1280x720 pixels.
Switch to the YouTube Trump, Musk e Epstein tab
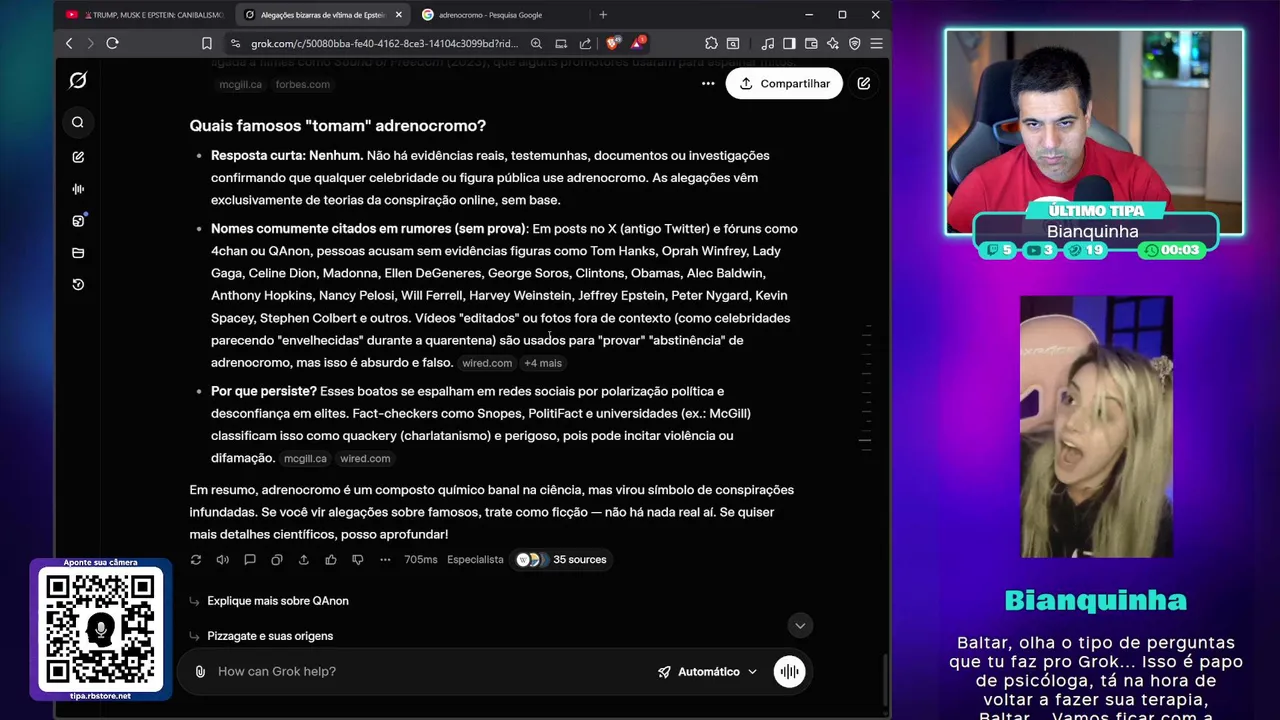pyautogui.click(x=143, y=15)
